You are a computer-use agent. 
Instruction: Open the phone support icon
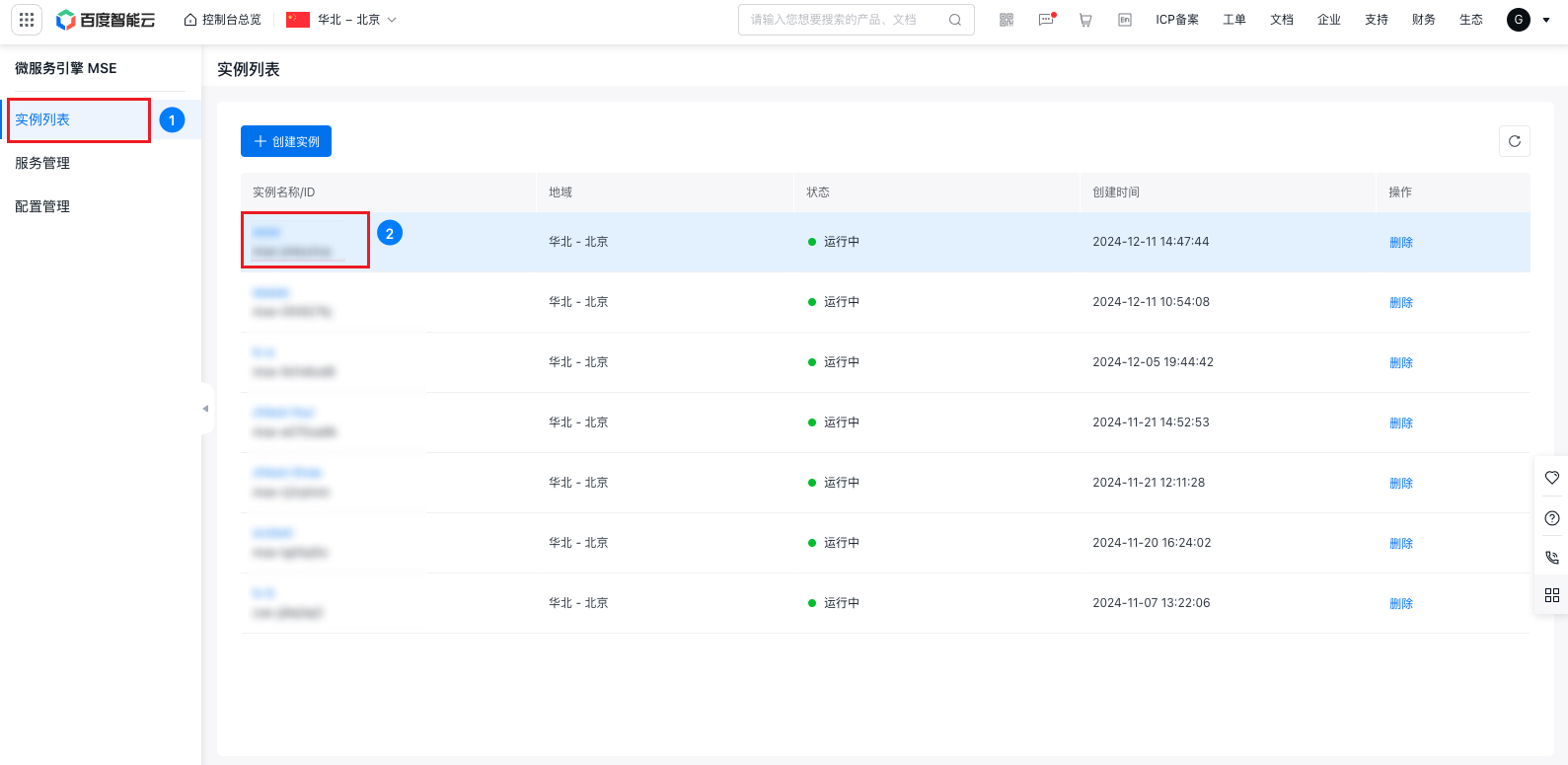[x=1552, y=558]
